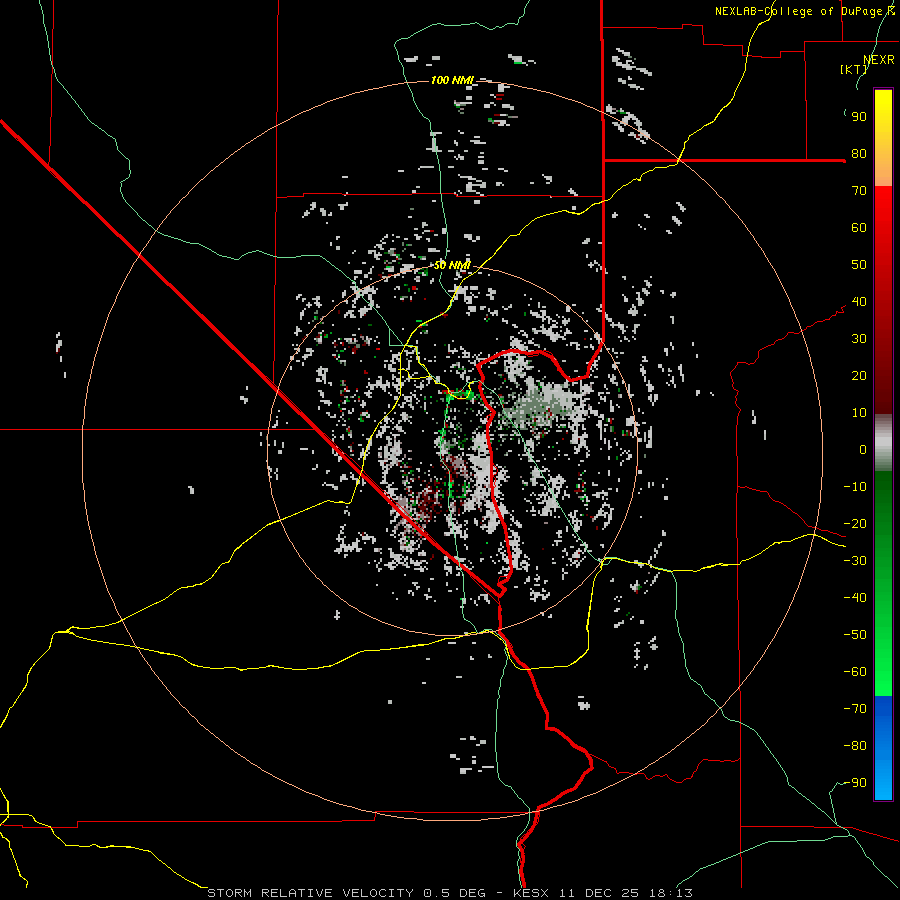The height and width of the screenshot is (900, 900).
Task: Click the yellow top segment of the color bar
Action: pos(883,138)
